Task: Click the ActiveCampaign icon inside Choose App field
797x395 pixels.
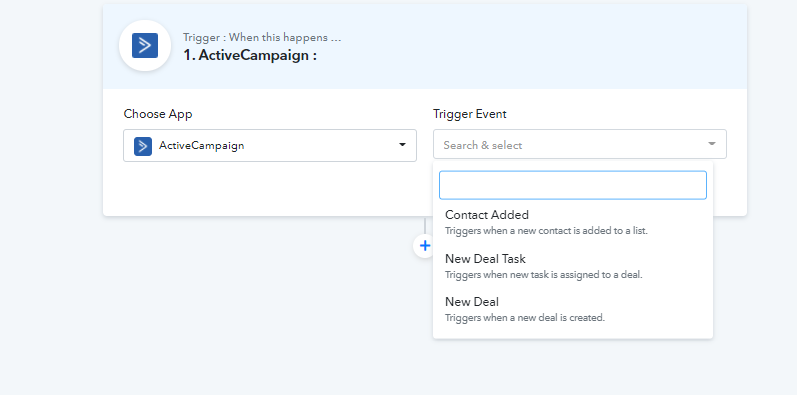Action: point(143,146)
